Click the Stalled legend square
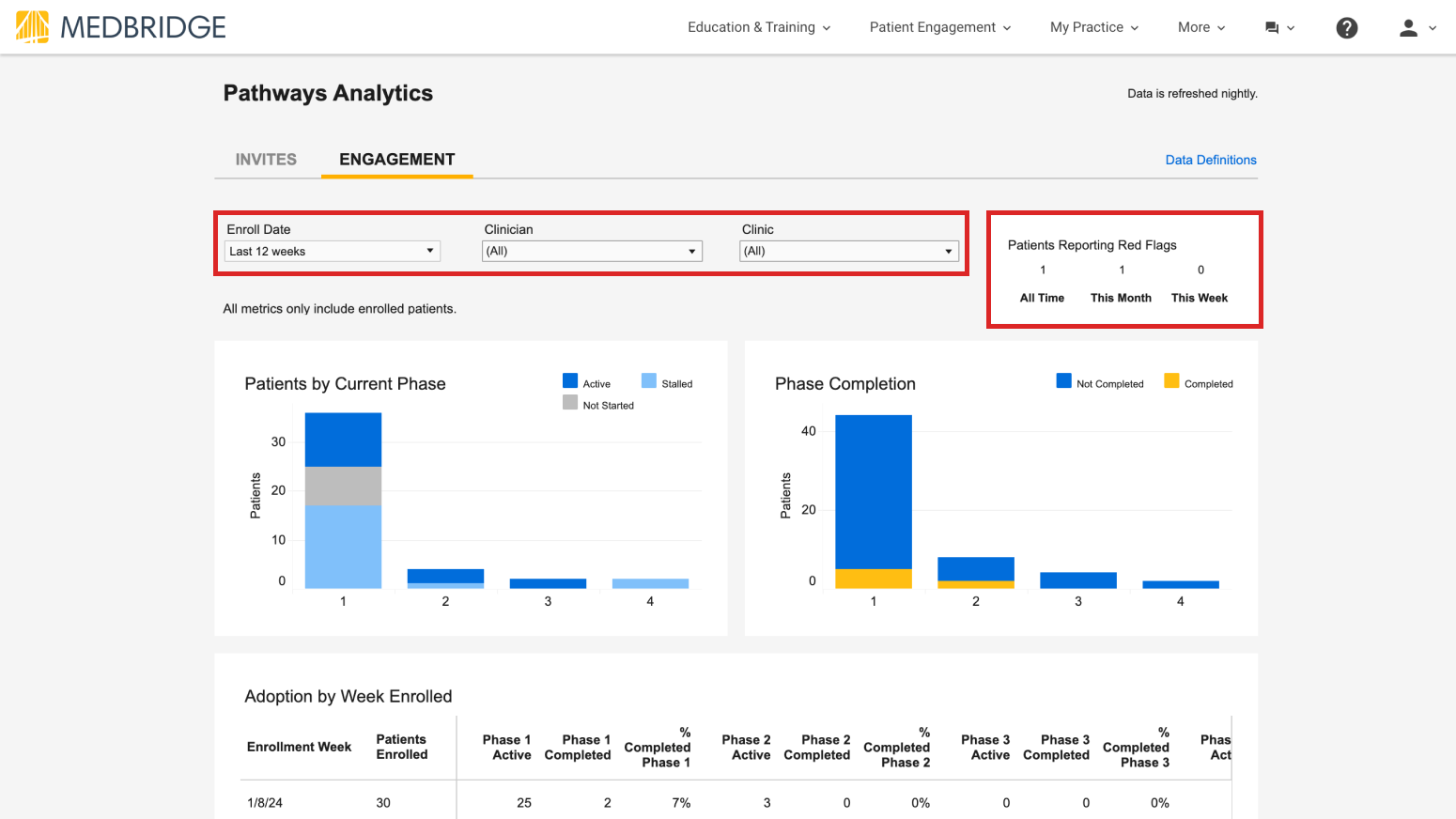 click(649, 381)
